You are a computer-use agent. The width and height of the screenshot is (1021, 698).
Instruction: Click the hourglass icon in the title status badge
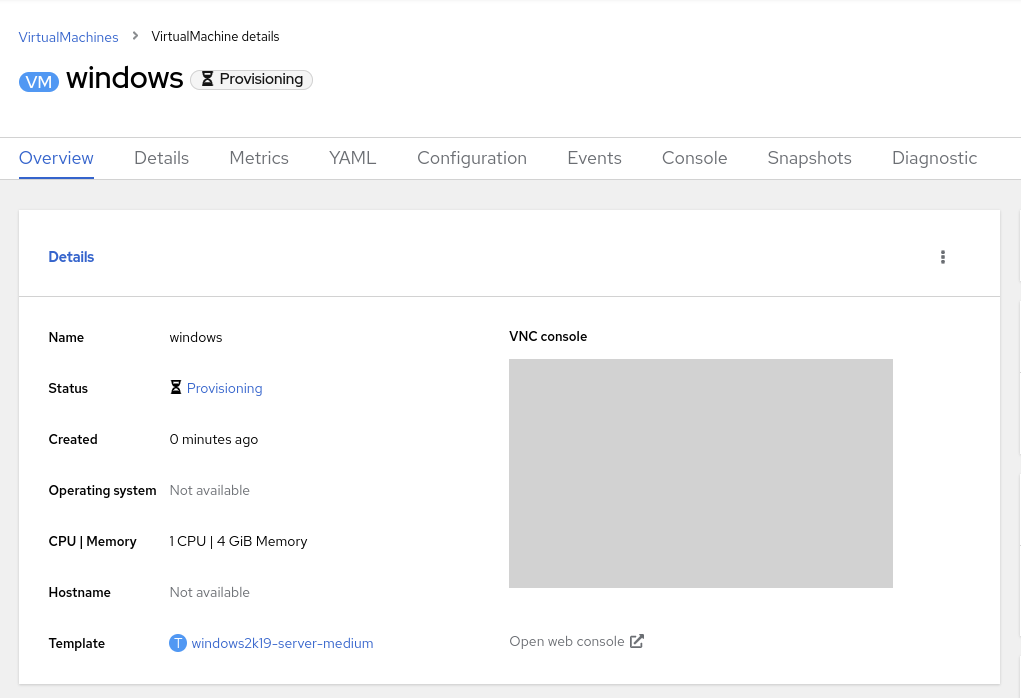(207, 79)
